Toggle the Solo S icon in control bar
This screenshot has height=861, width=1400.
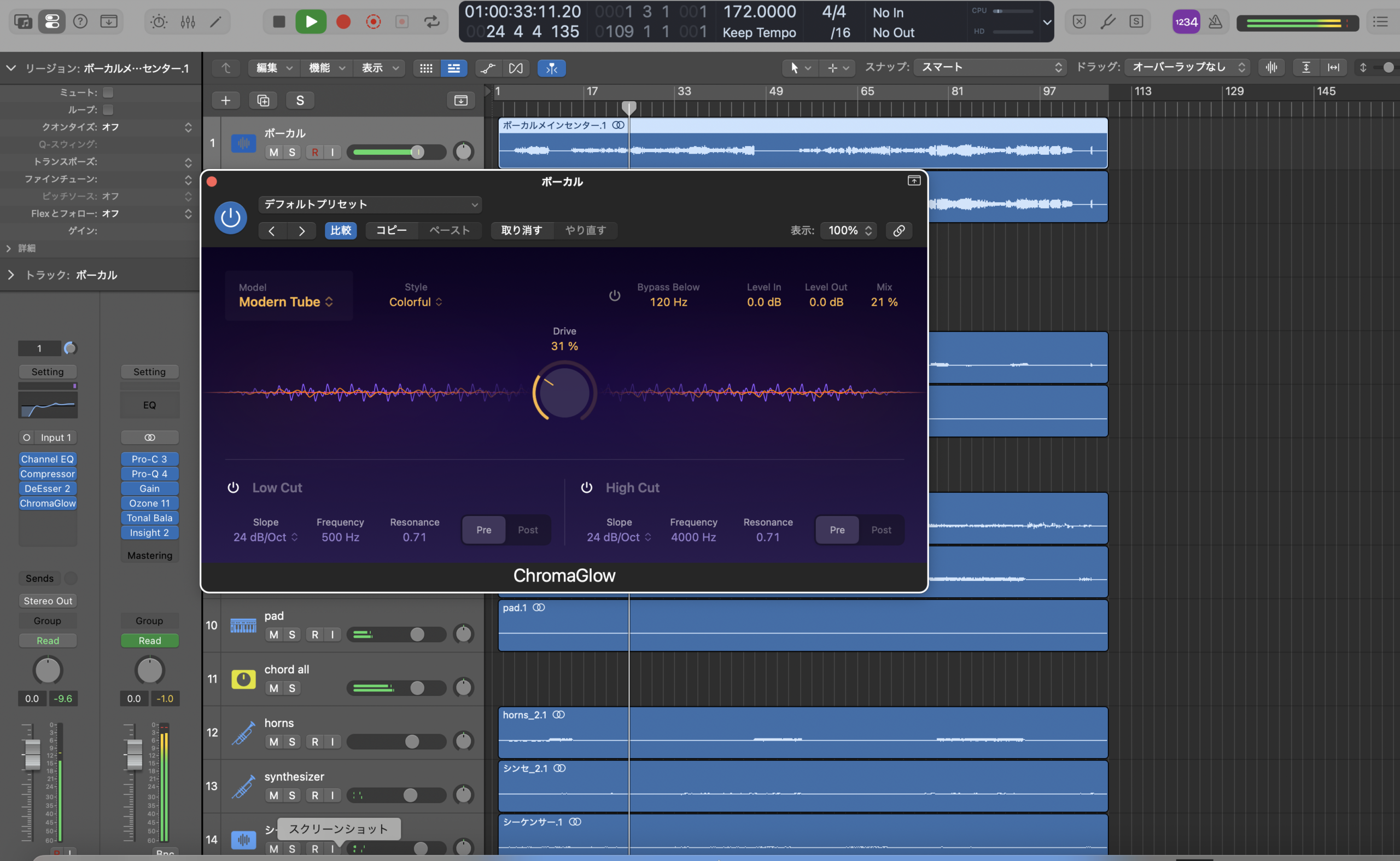[x=1136, y=22]
